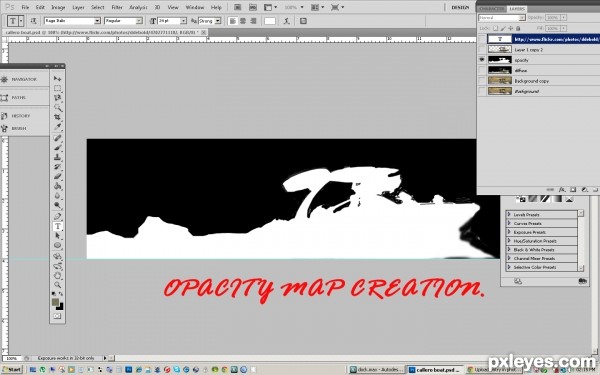This screenshot has height=375, width=600.
Task: Open the File menu
Action: click(x=25, y=7)
